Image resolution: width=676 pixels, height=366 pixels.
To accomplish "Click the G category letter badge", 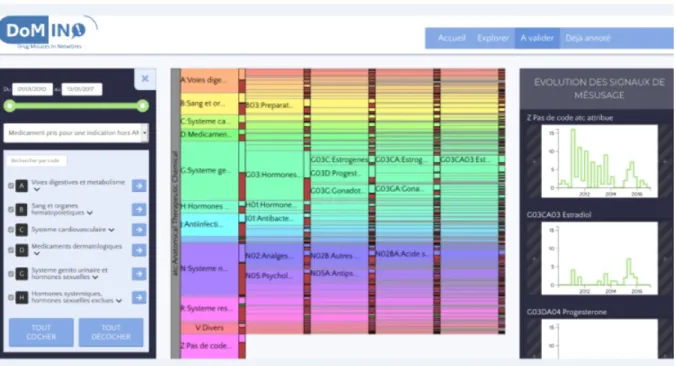I will (x=22, y=274).
